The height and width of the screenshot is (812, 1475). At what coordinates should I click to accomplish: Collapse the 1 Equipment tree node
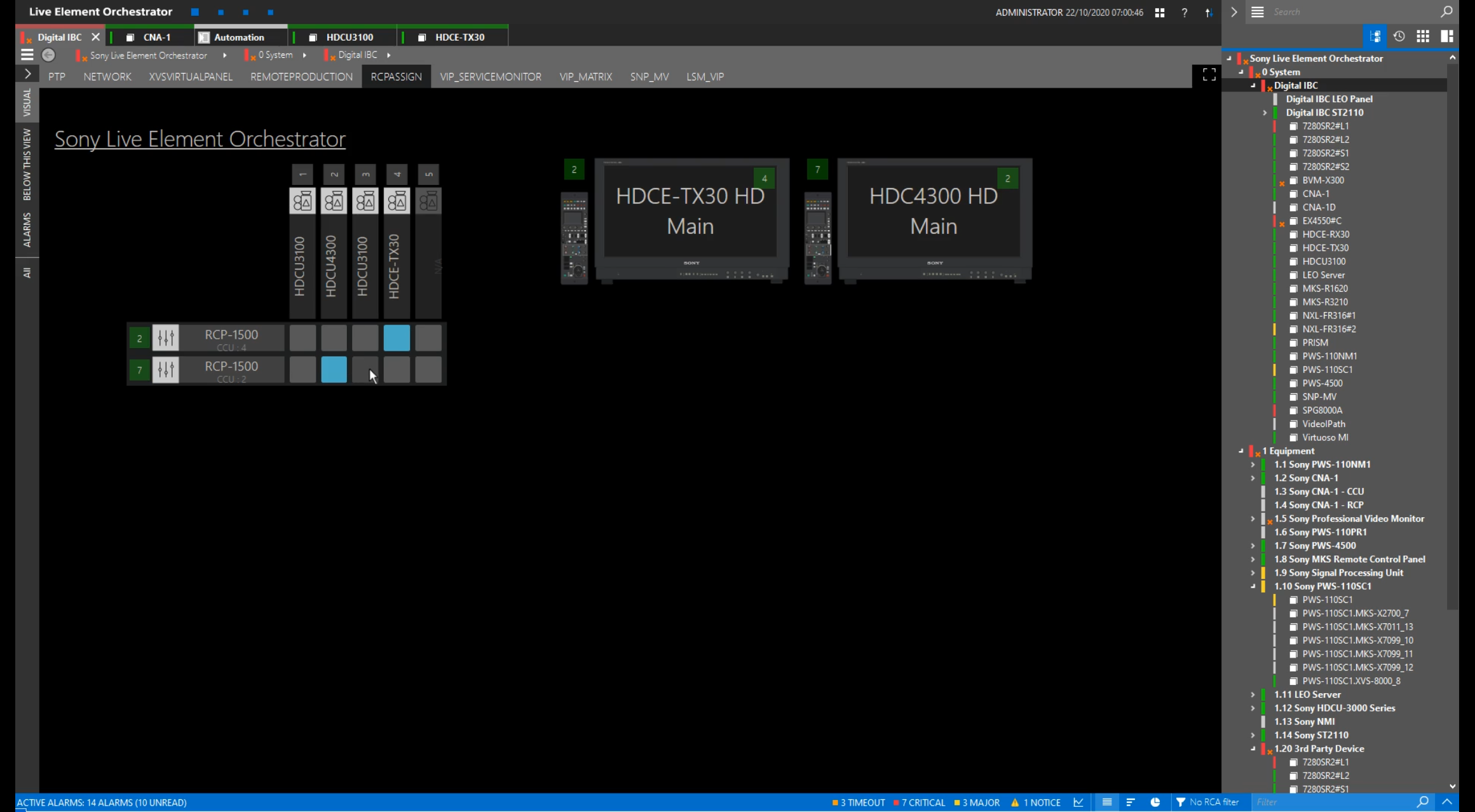(x=1241, y=450)
